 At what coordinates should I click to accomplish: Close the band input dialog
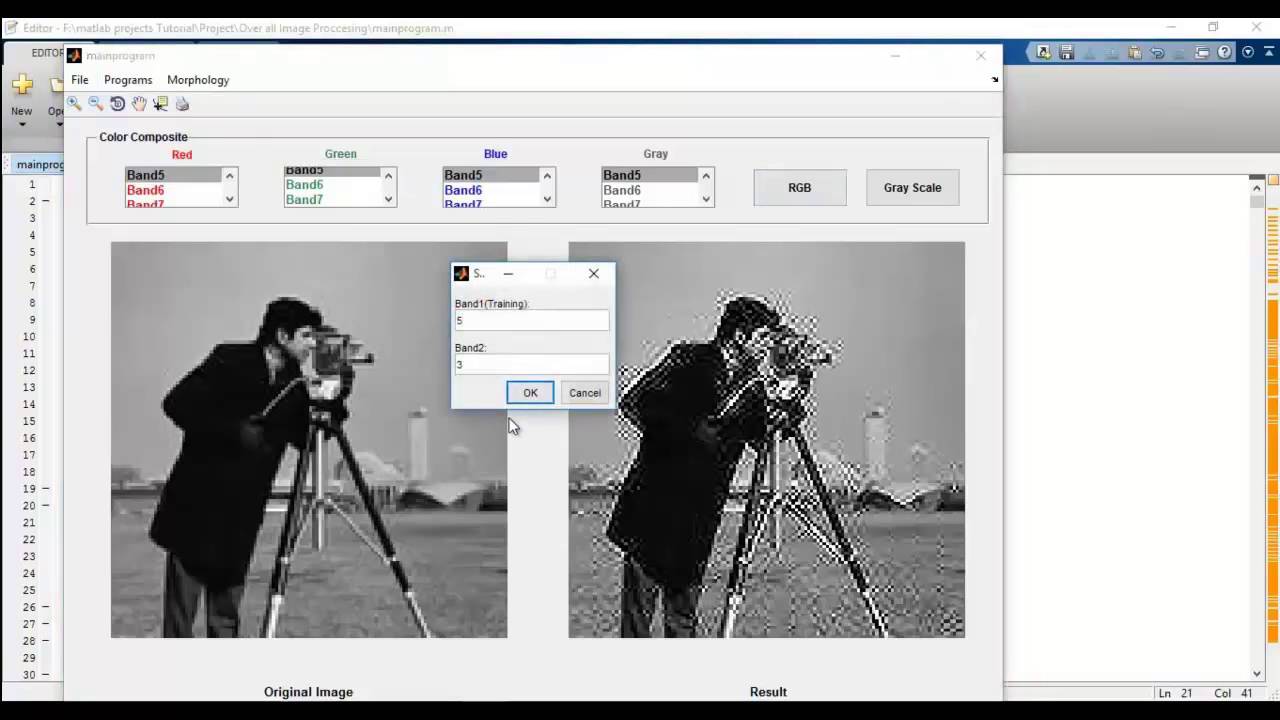[594, 273]
